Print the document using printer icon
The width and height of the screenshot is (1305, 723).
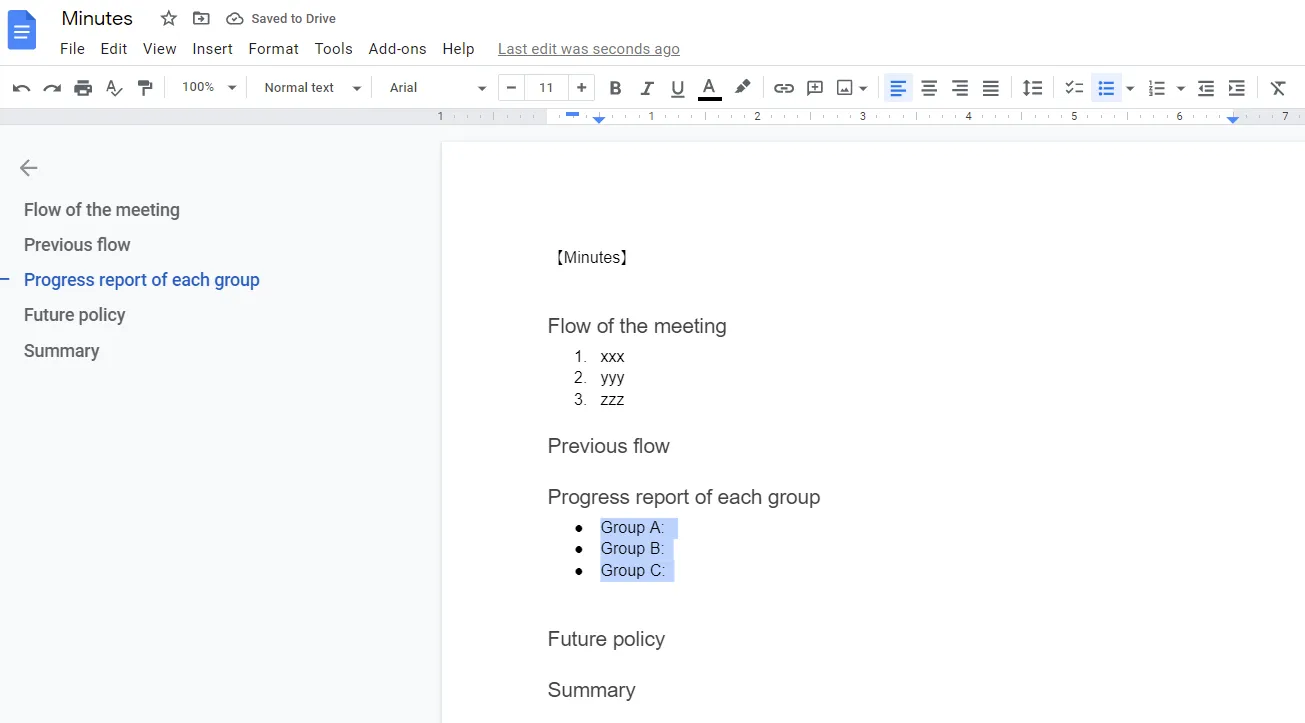click(x=83, y=88)
